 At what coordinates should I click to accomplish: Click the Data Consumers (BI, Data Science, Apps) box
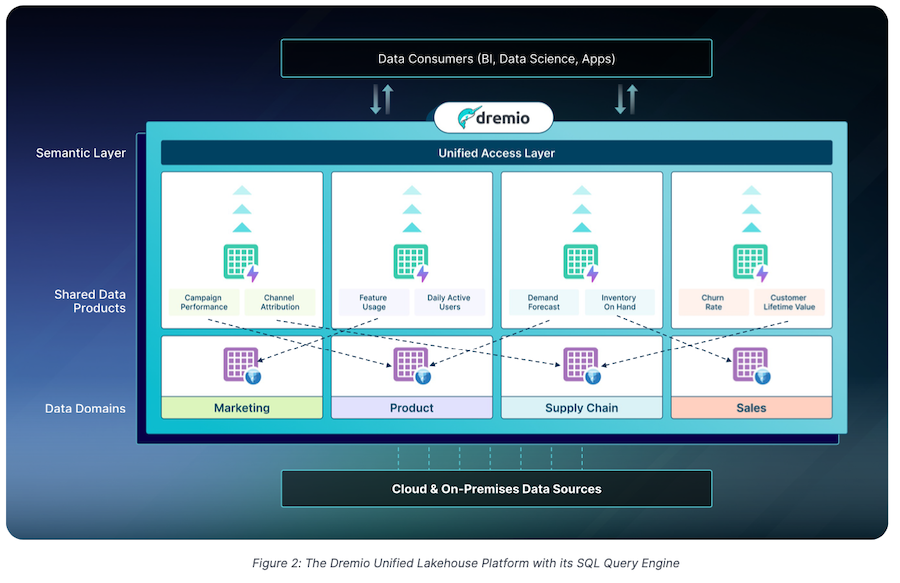point(496,59)
